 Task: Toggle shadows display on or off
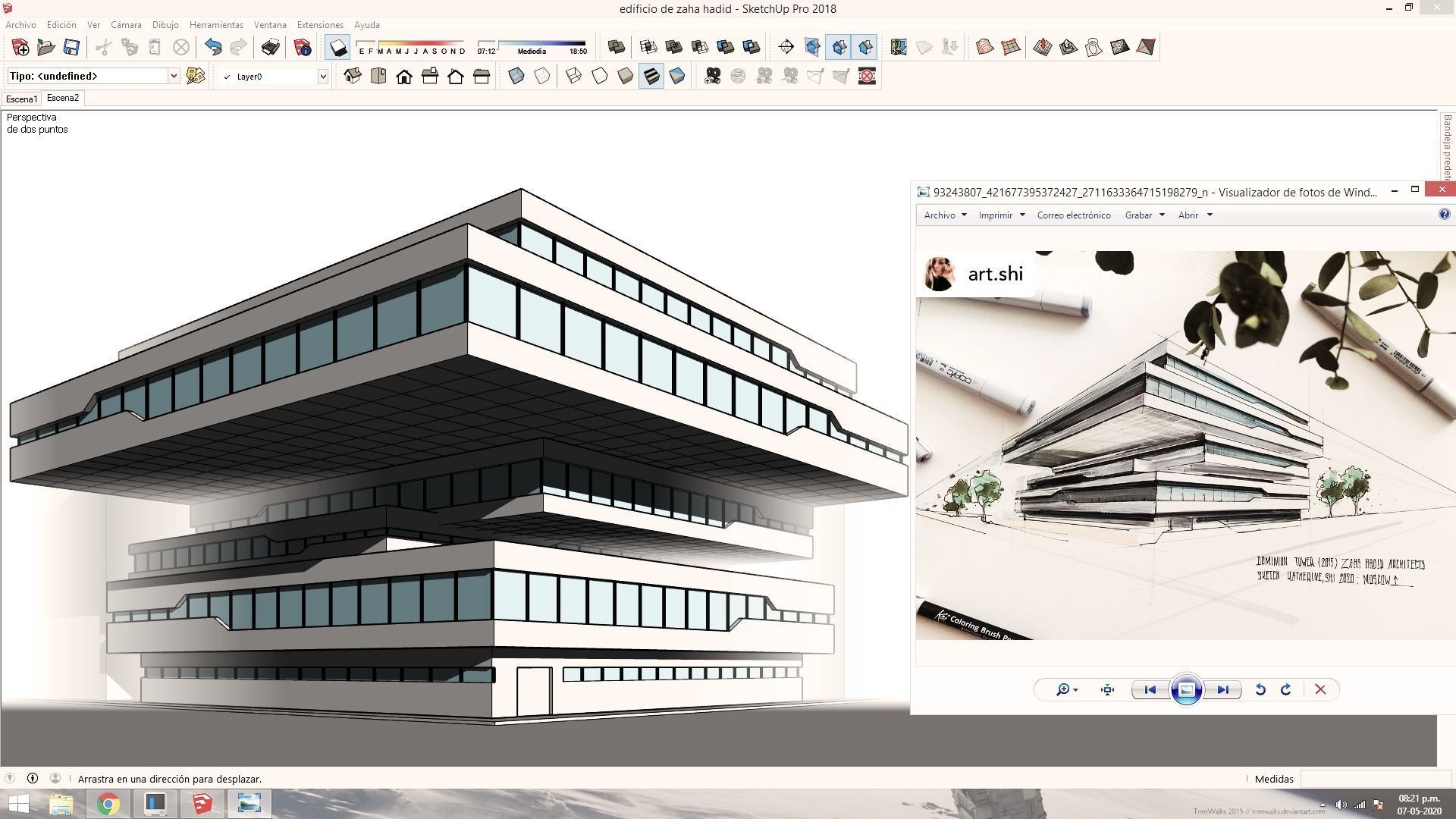pos(337,47)
